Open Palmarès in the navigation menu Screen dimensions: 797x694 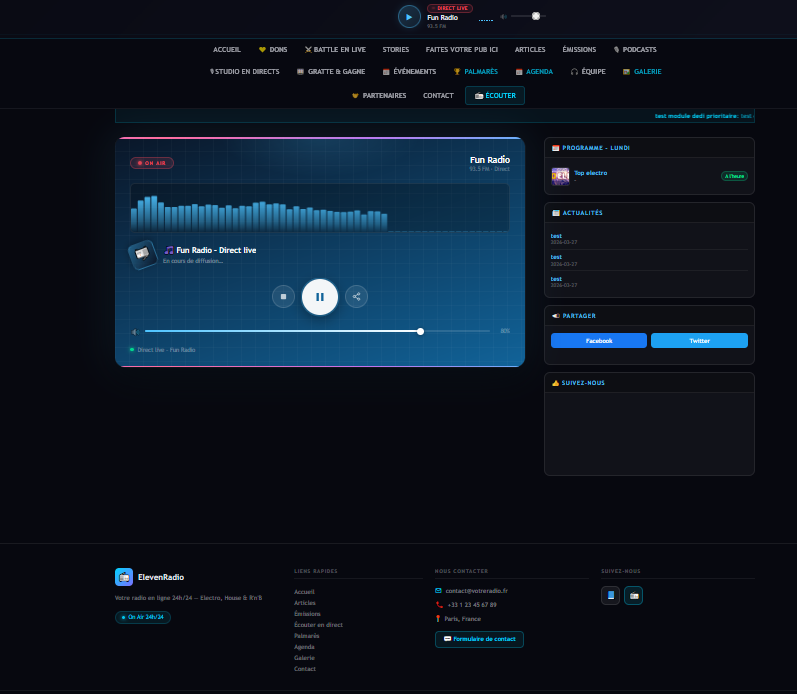click(x=476, y=72)
